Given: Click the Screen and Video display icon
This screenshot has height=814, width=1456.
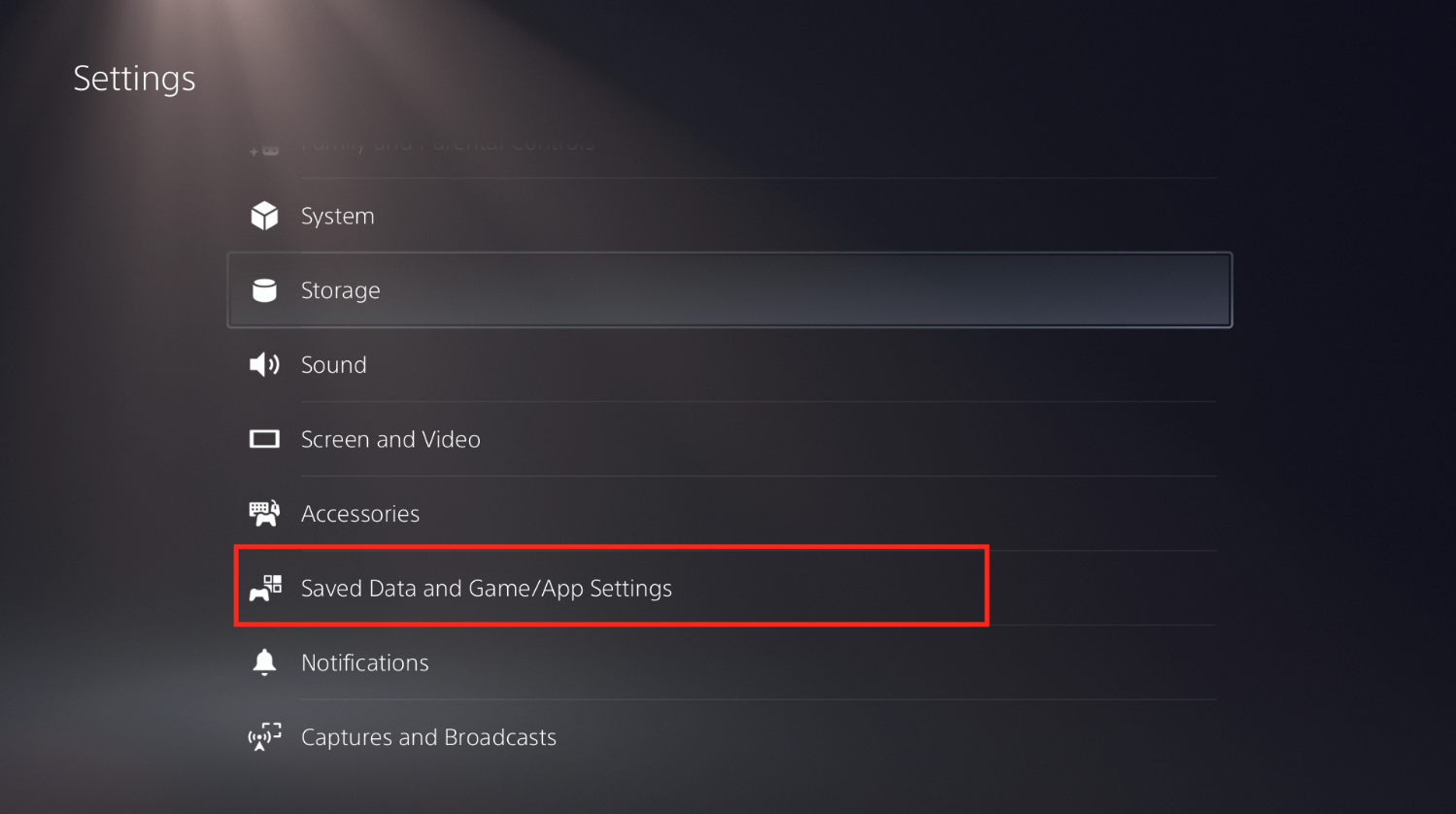Looking at the screenshot, I should 264,439.
